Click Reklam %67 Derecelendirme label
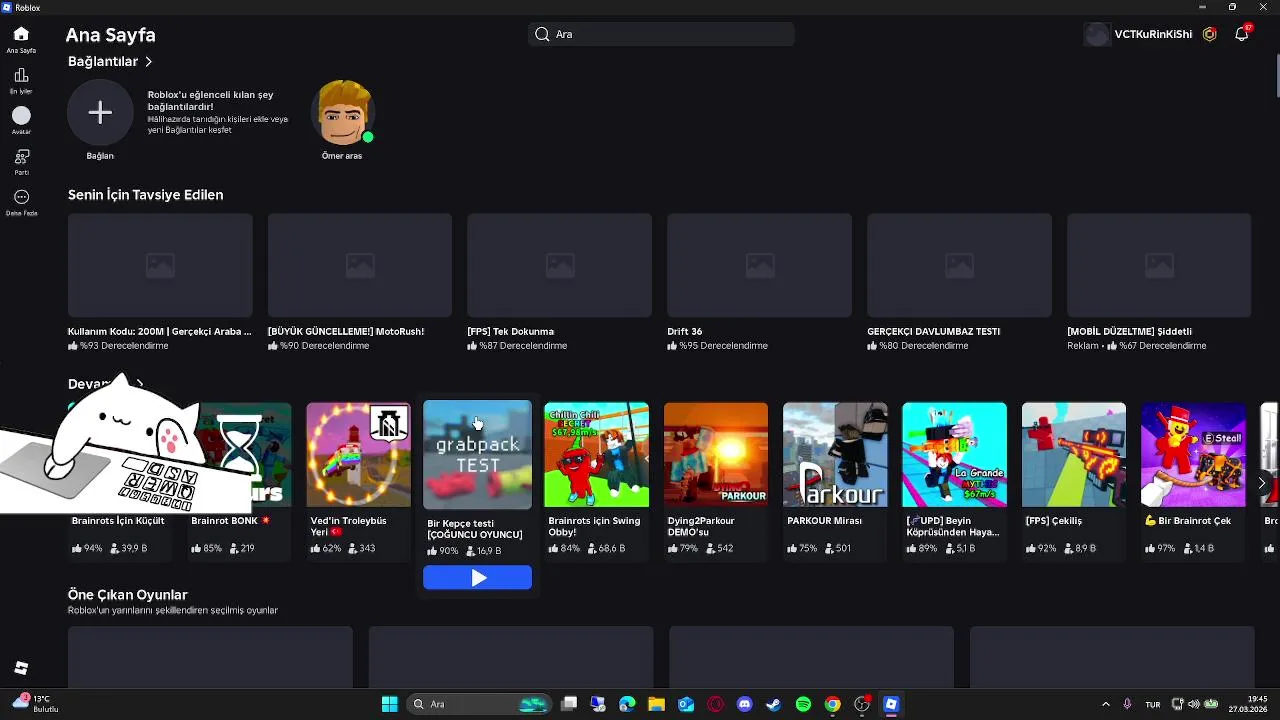This screenshot has height=720, width=1280. 1137,346
